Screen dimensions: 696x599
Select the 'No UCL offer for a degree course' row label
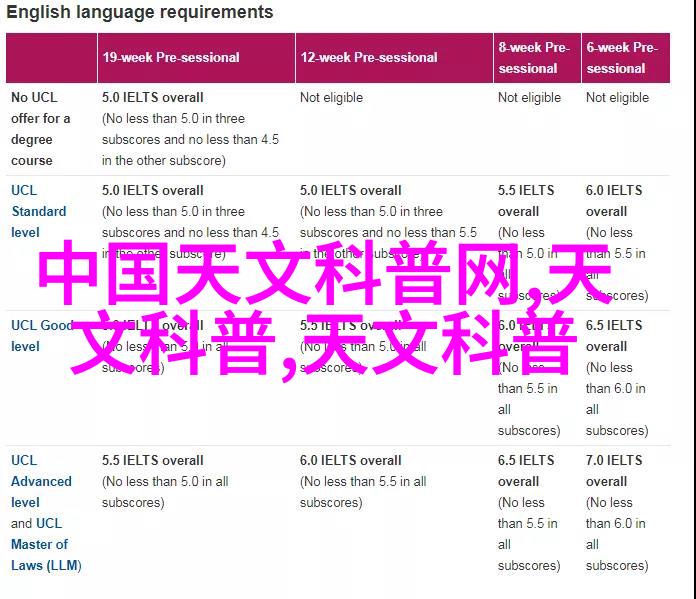[40, 129]
